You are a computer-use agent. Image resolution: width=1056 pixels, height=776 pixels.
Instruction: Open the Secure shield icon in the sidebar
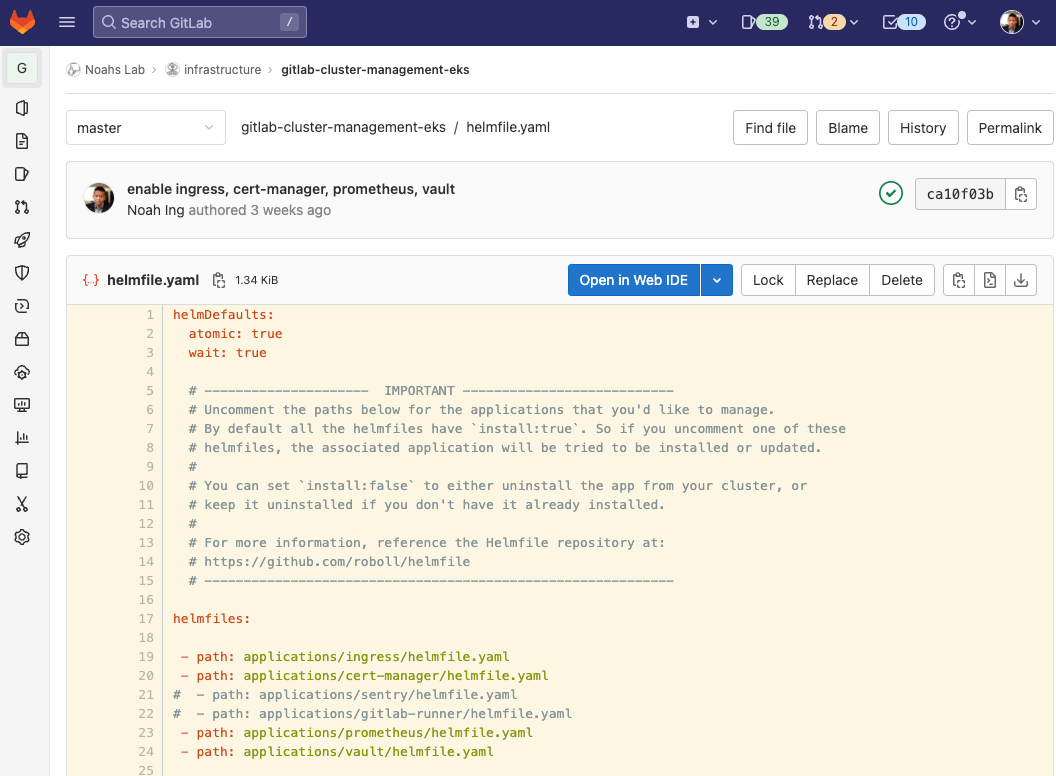(x=22, y=272)
